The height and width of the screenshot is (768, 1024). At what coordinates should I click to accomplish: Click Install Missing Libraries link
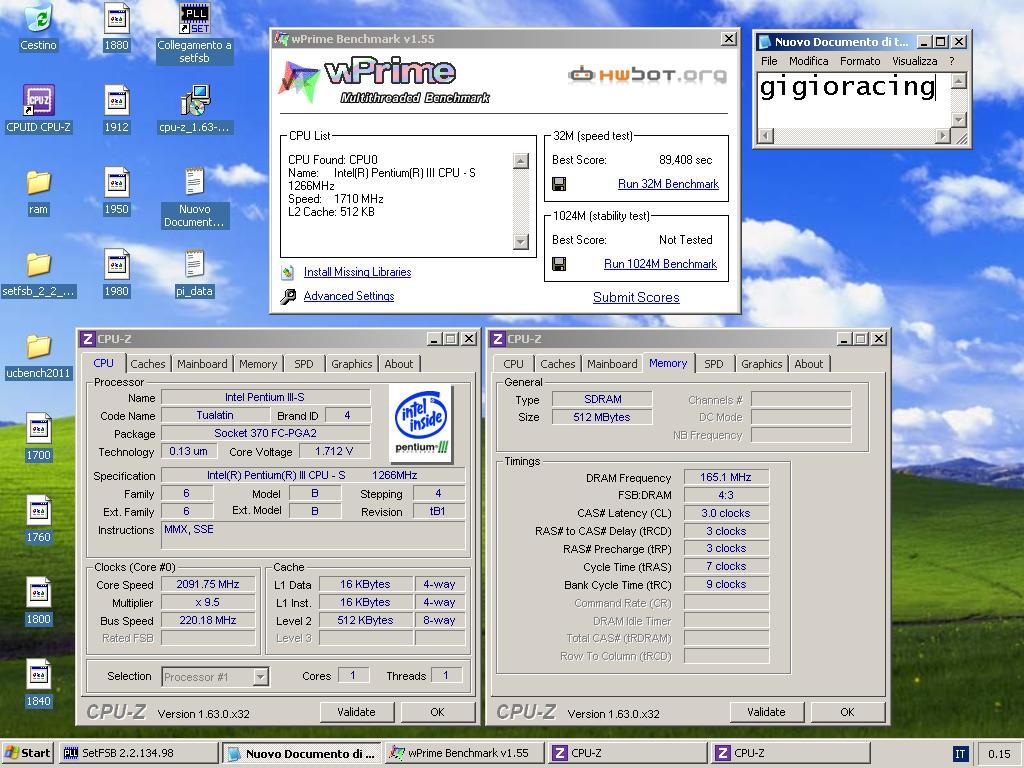pyautogui.click(x=357, y=272)
